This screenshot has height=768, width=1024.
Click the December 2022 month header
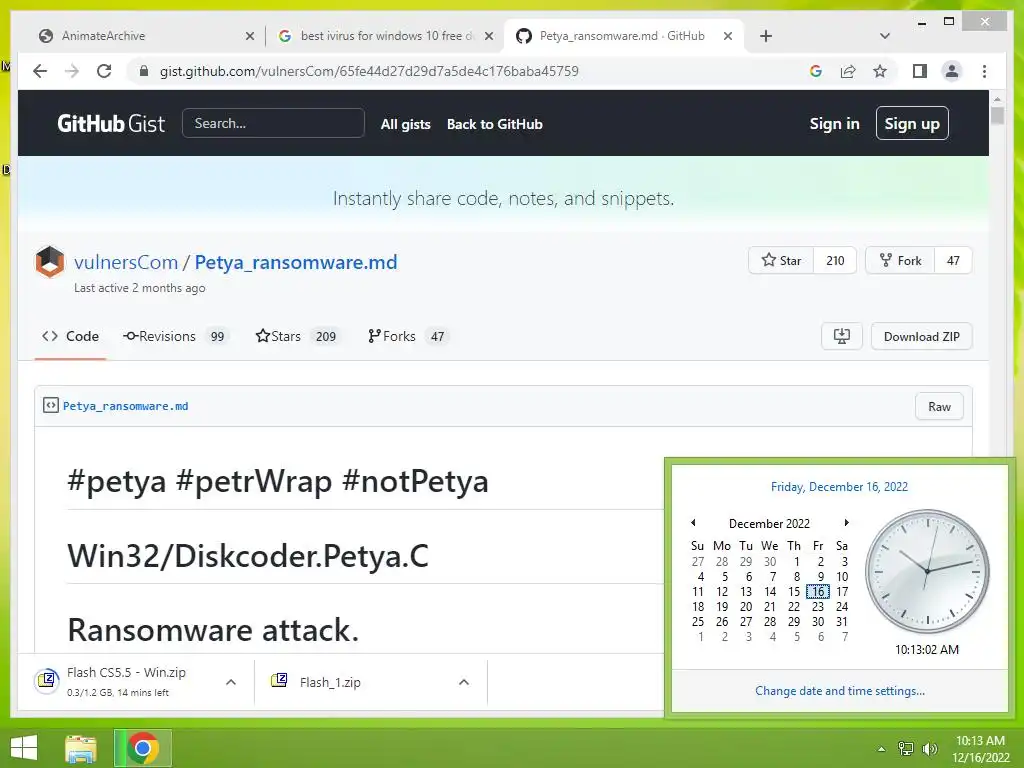[x=769, y=524]
